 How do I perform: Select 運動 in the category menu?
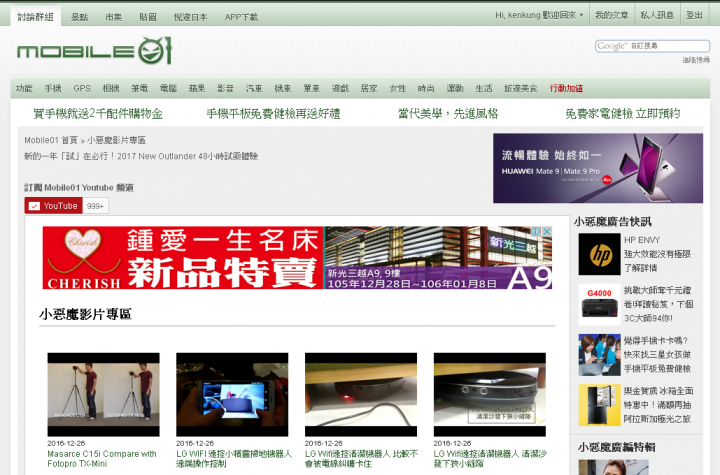click(x=455, y=88)
